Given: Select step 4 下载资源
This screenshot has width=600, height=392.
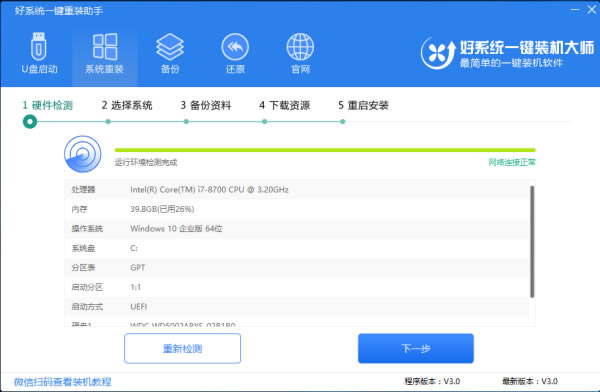Looking at the screenshot, I should pos(284,105).
